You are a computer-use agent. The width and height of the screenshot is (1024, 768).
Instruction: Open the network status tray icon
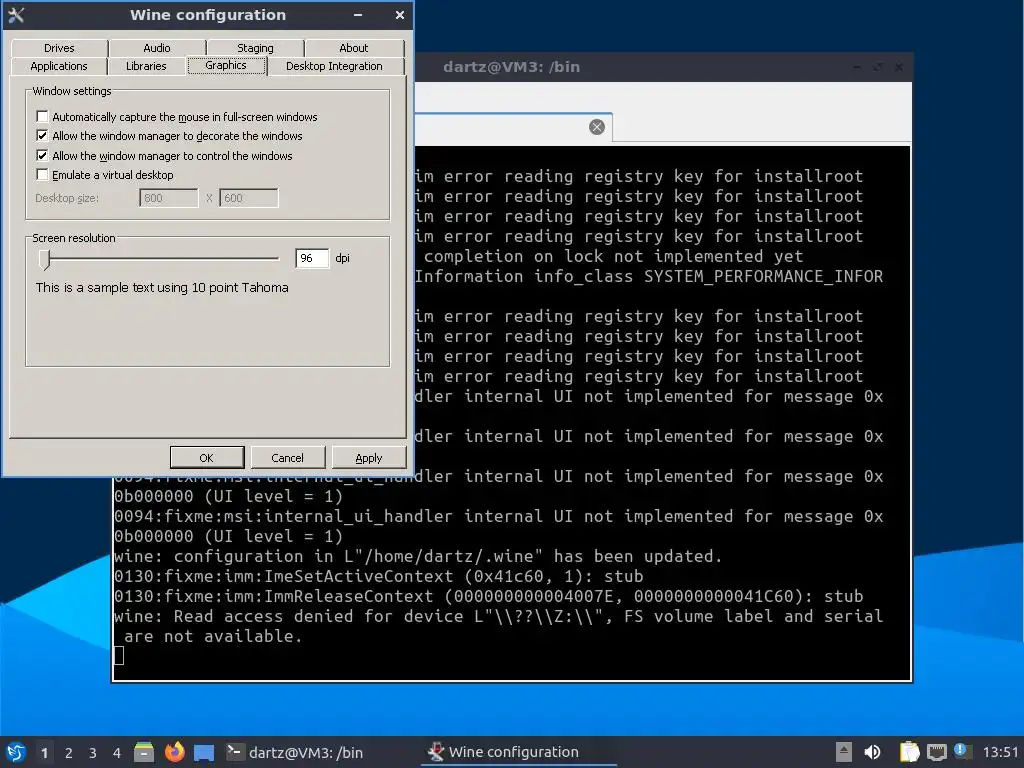(936, 752)
